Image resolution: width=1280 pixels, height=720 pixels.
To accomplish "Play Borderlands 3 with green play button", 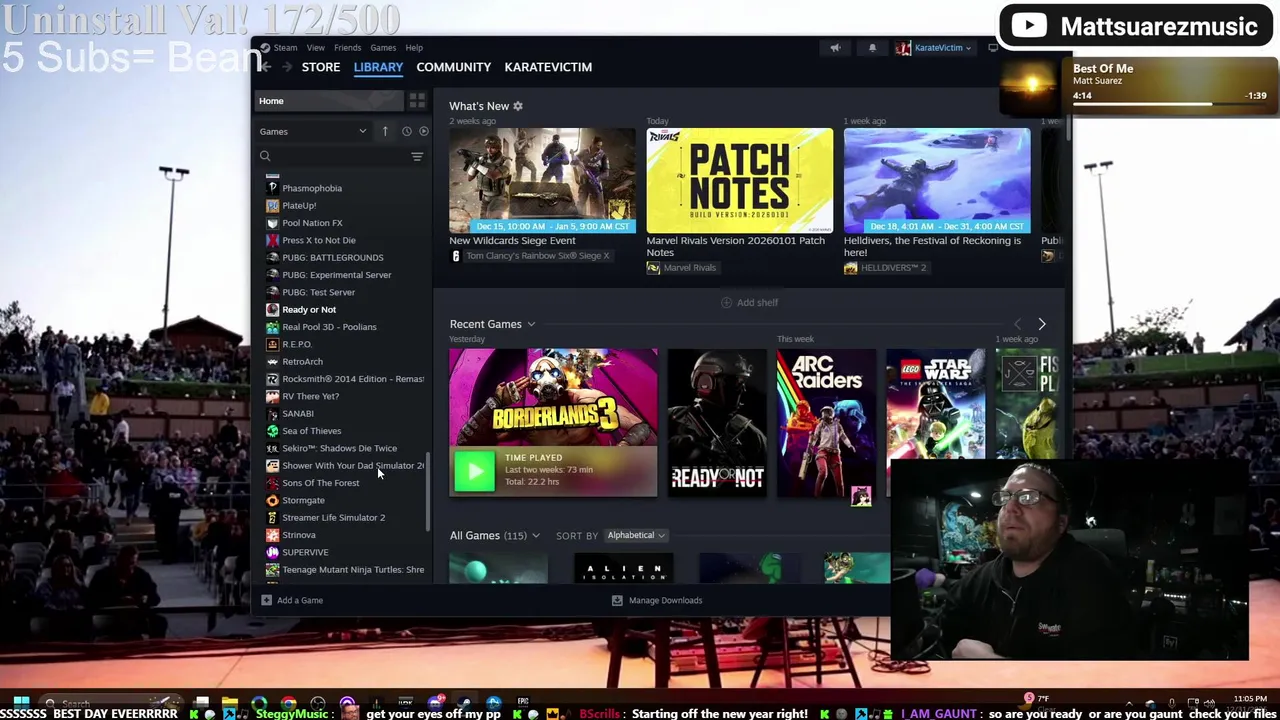I will 475,470.
